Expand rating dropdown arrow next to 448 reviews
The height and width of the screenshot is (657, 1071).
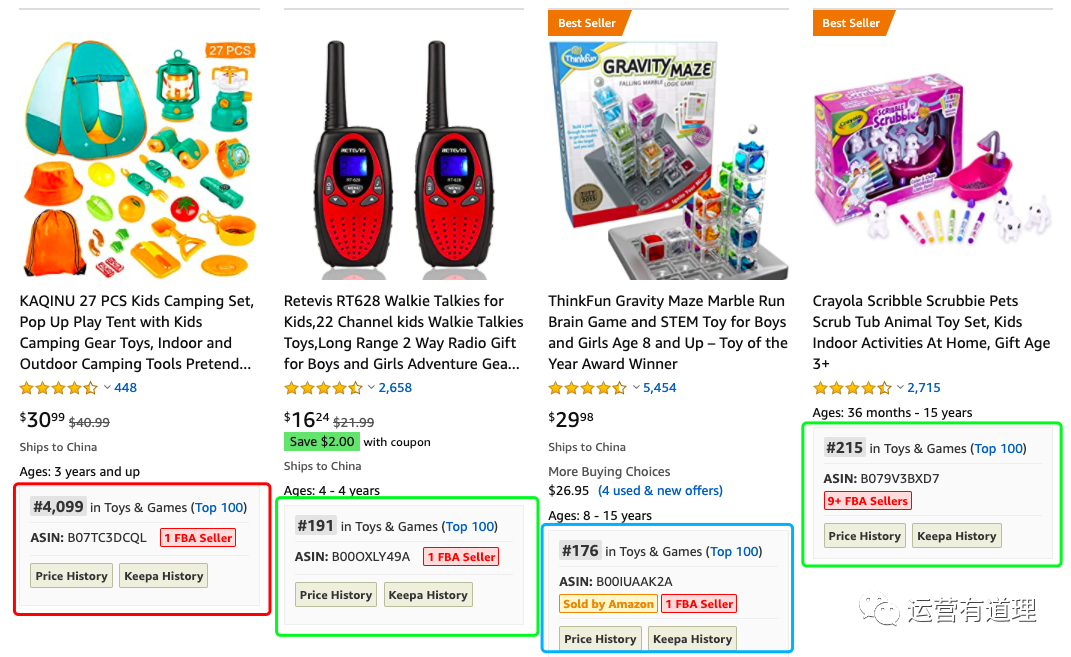107,387
